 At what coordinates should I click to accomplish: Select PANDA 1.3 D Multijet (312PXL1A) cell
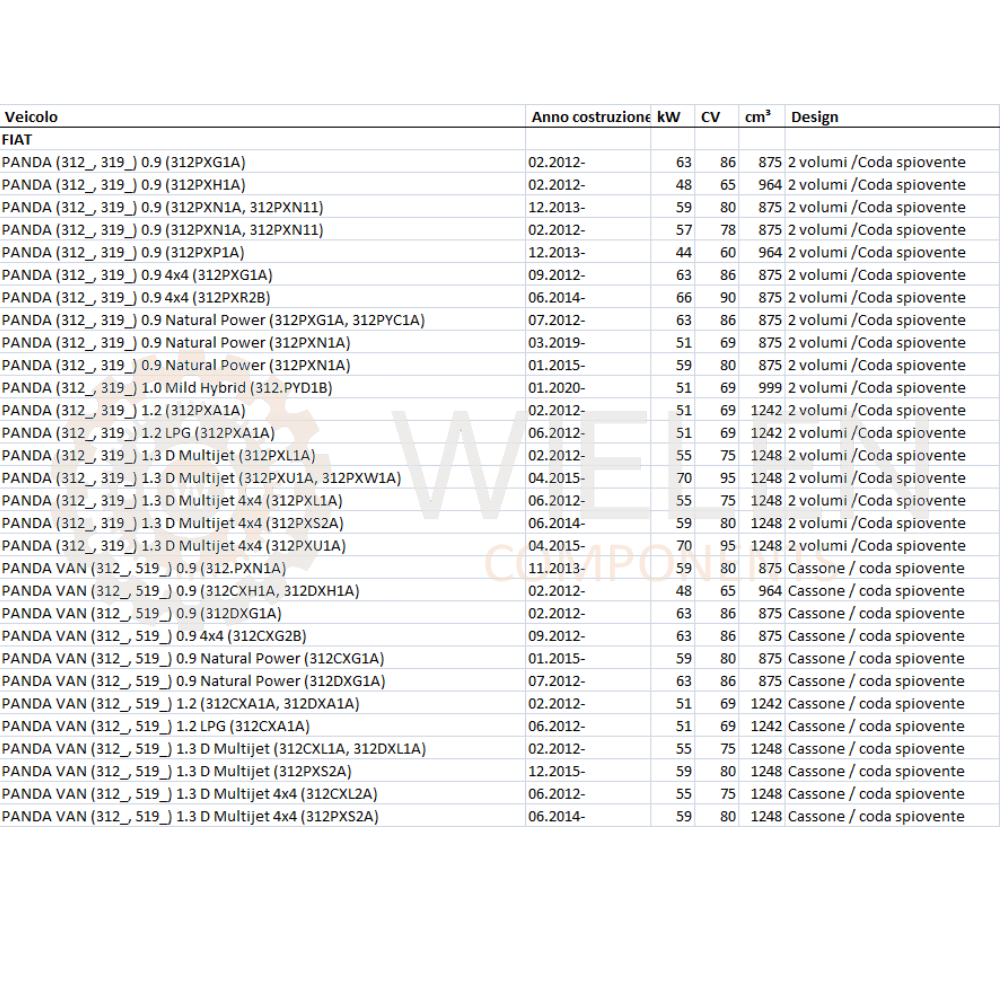coord(262,455)
